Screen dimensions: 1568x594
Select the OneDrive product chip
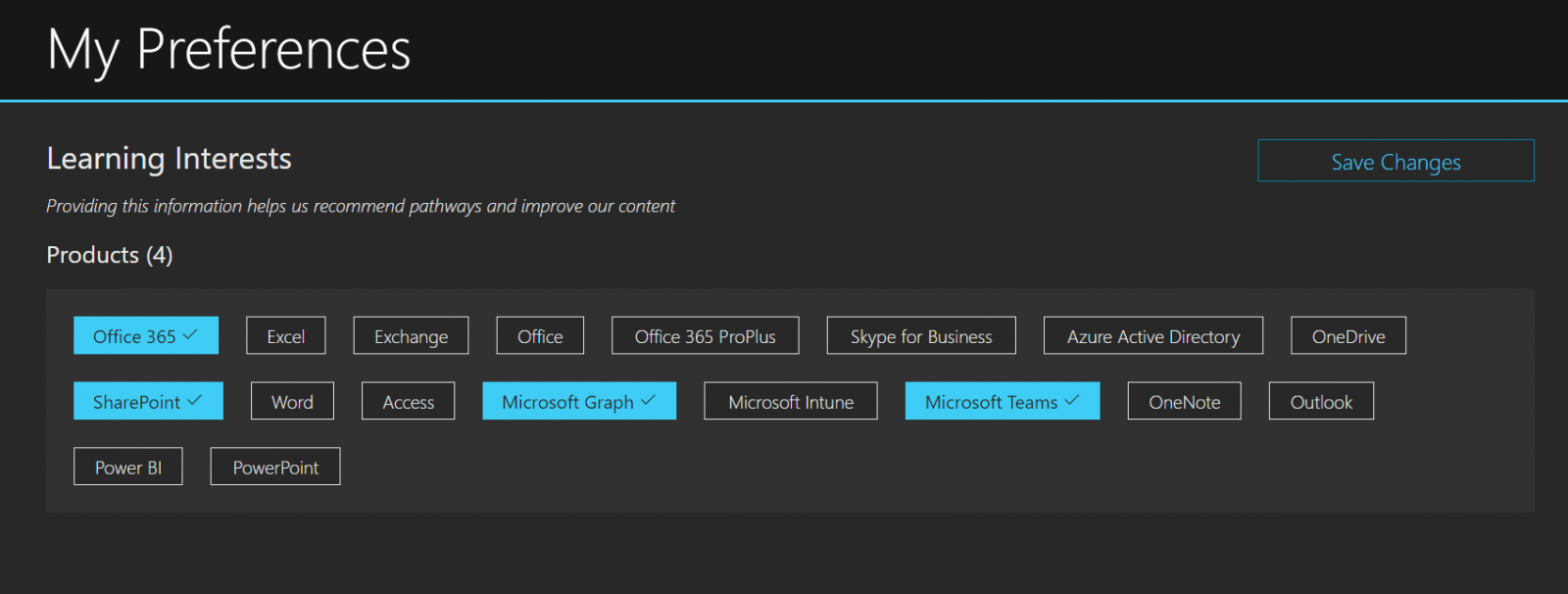(1348, 335)
